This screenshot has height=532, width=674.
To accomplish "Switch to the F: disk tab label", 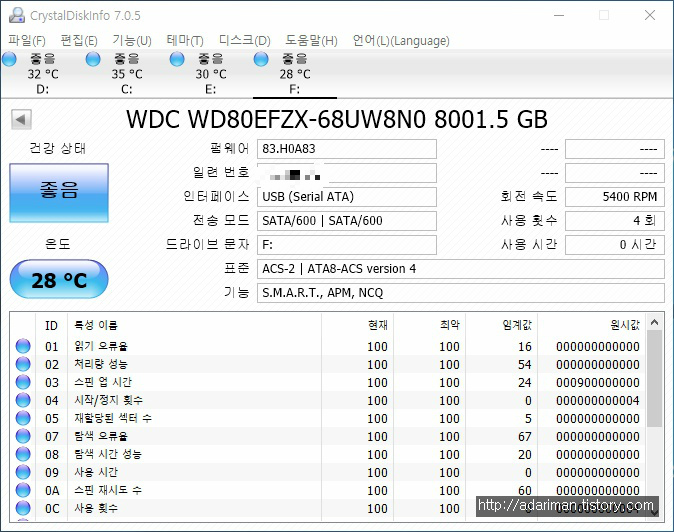I will (294, 89).
